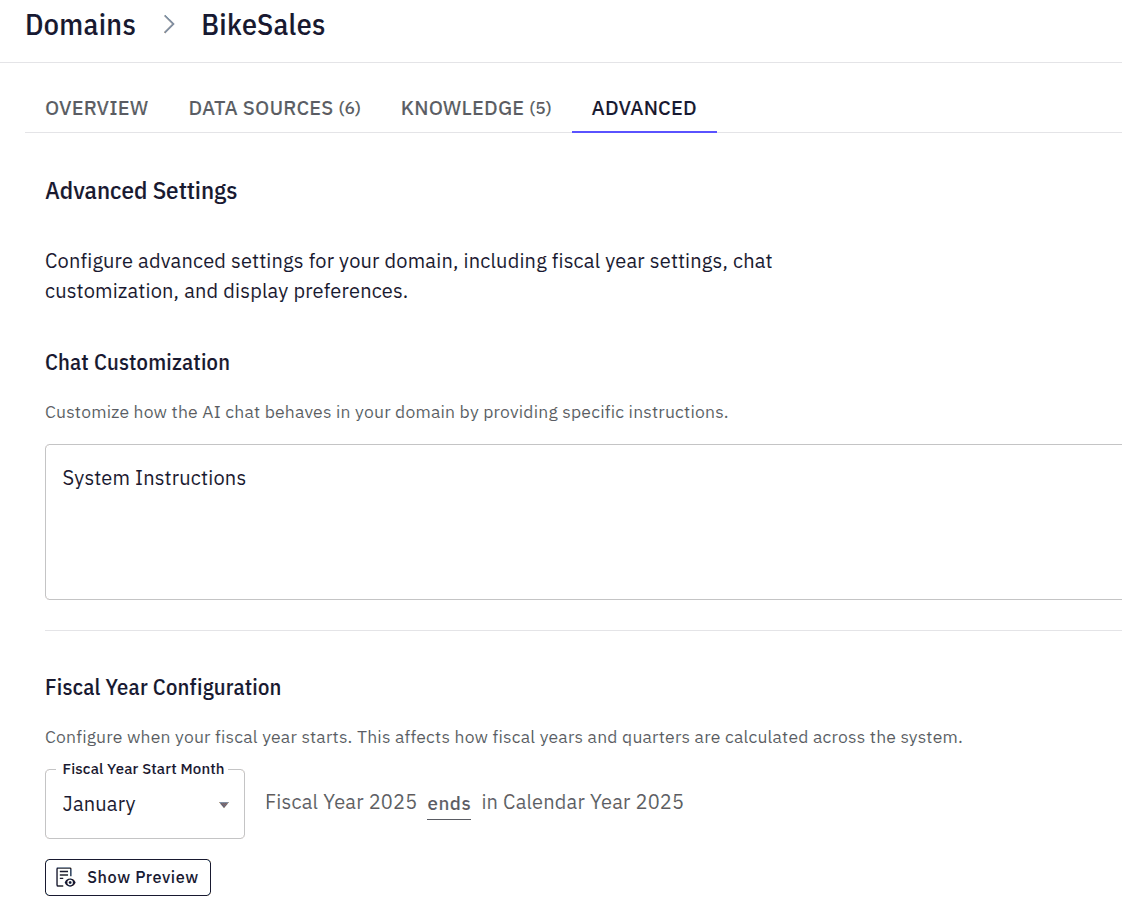1122x920 pixels.
Task: Click BikeSales breadcrumb title
Action: click(x=263, y=25)
